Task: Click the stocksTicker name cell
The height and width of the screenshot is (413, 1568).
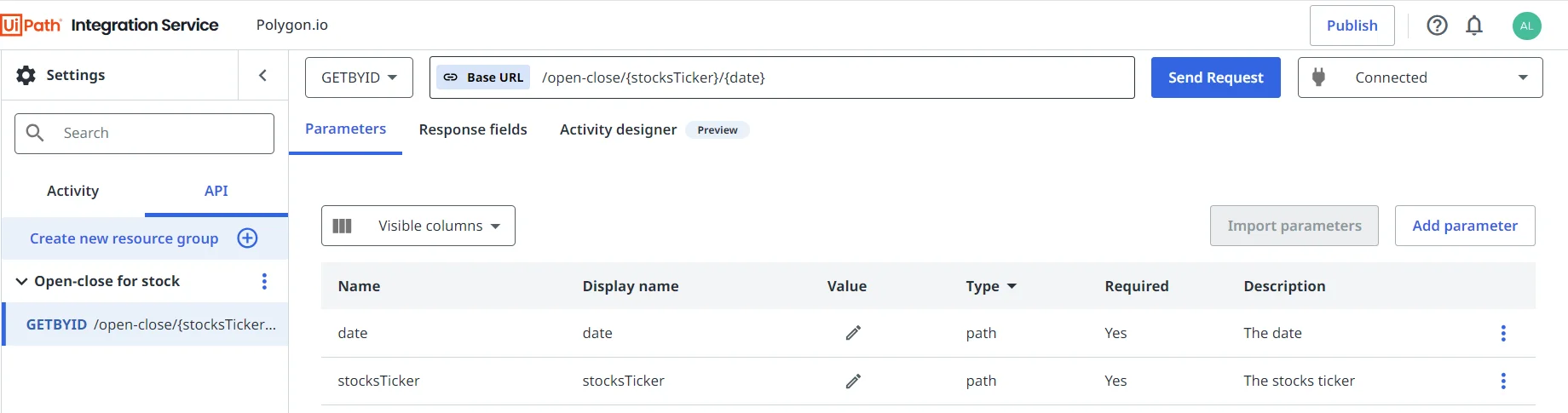Action: (378, 381)
